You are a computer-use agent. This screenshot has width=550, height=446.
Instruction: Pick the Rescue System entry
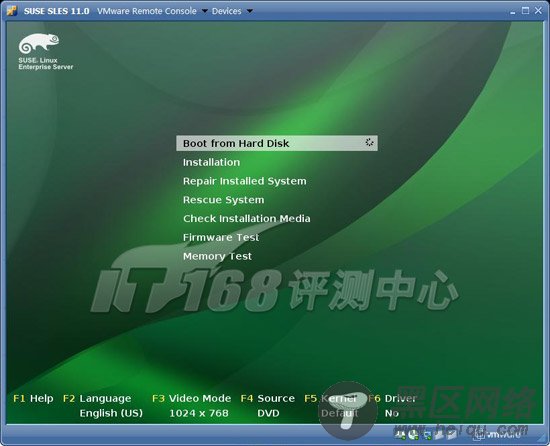click(223, 200)
